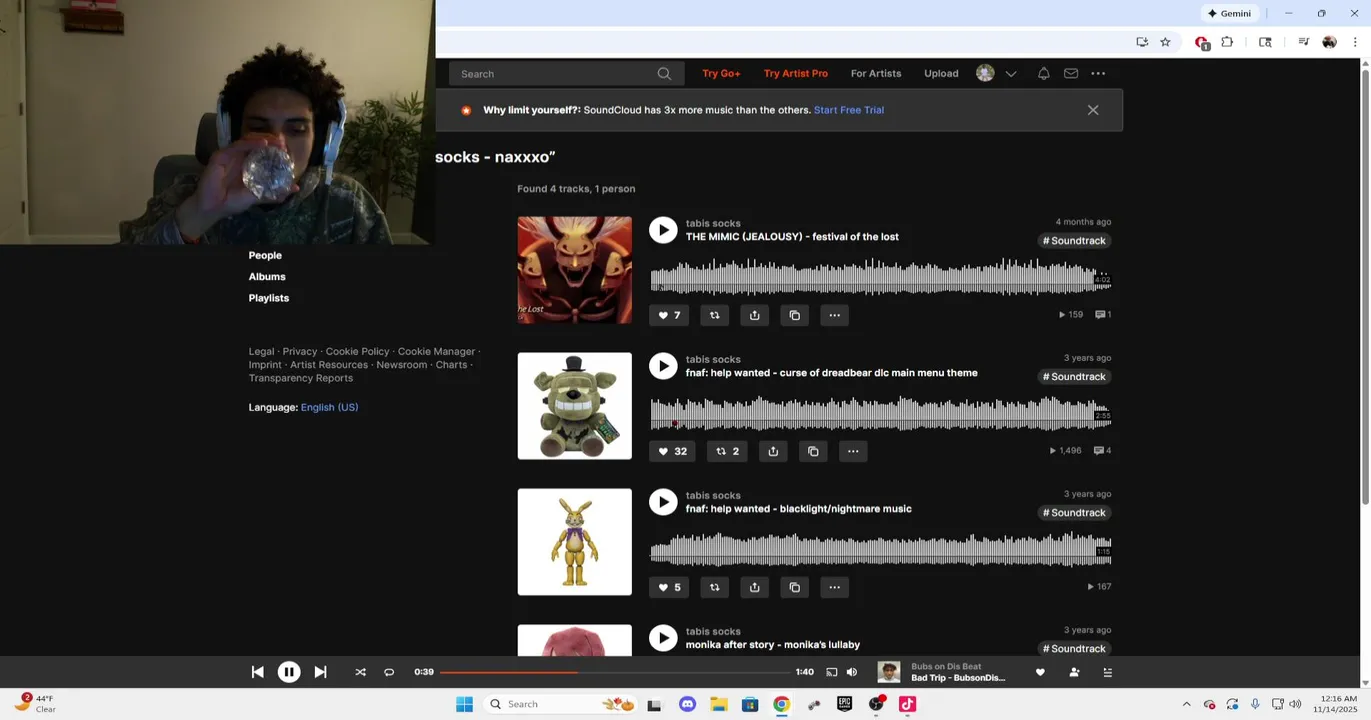Like the playing Bad Trip track

(1040, 673)
